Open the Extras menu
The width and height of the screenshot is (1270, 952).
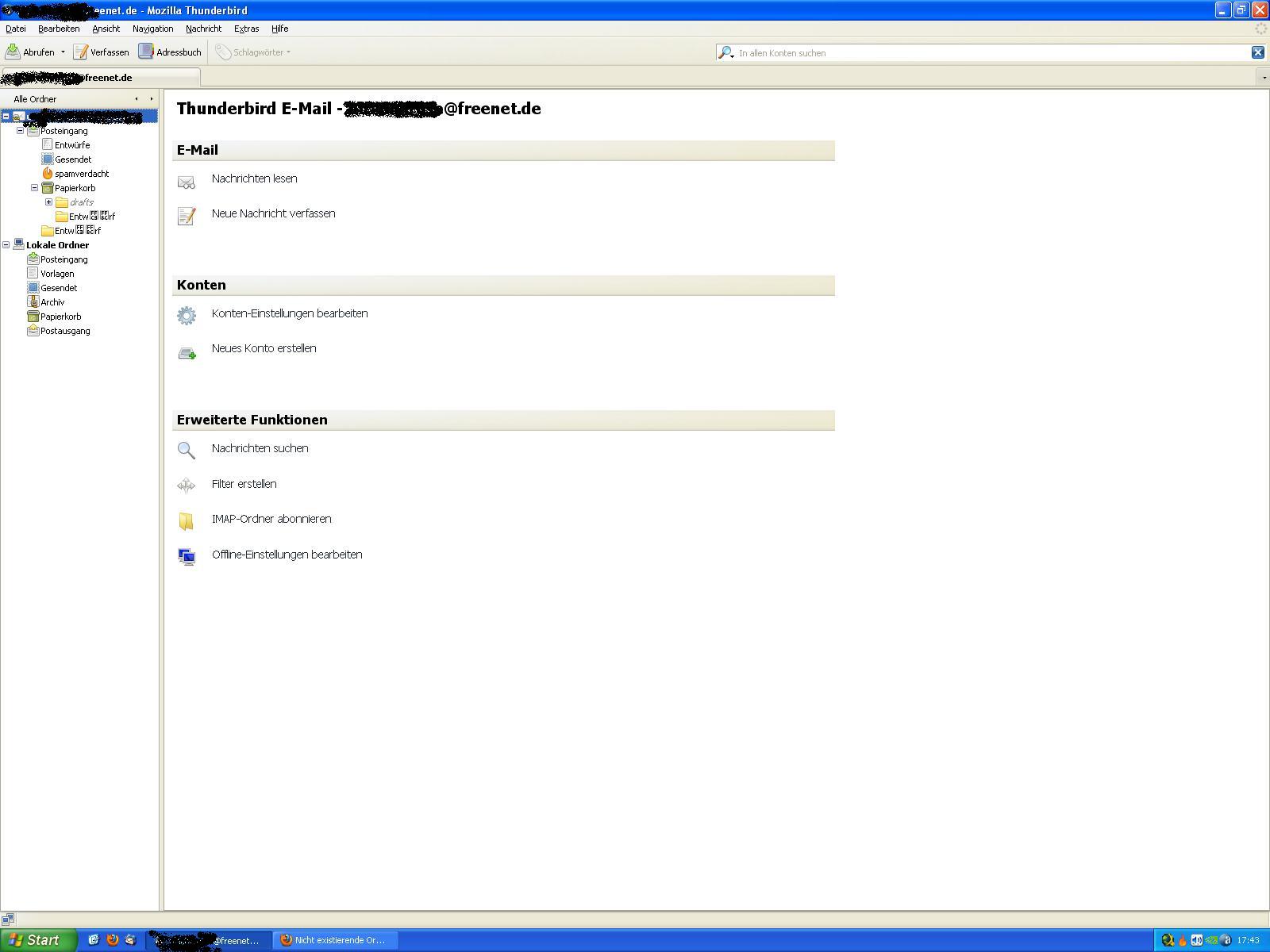246,29
